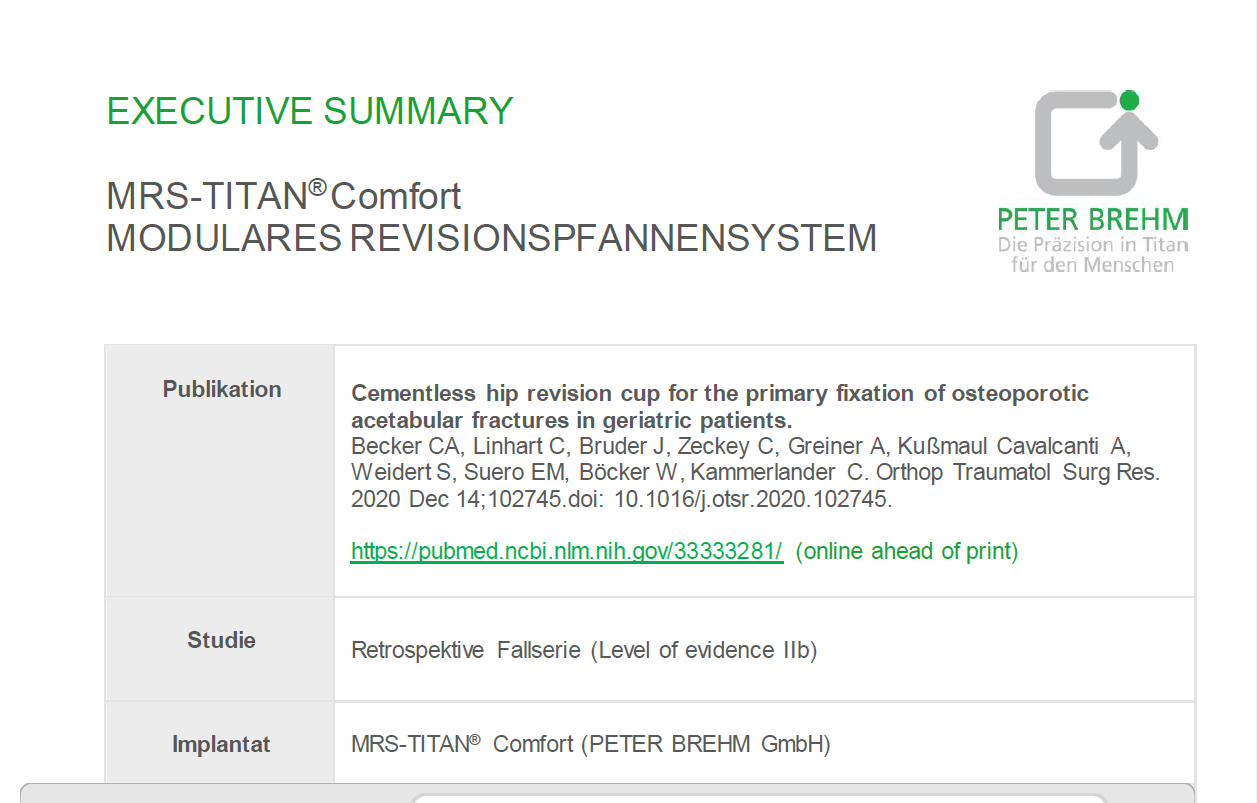Click the MODULARES REVISIONSPFANNENSYSTEM heading

(491, 239)
